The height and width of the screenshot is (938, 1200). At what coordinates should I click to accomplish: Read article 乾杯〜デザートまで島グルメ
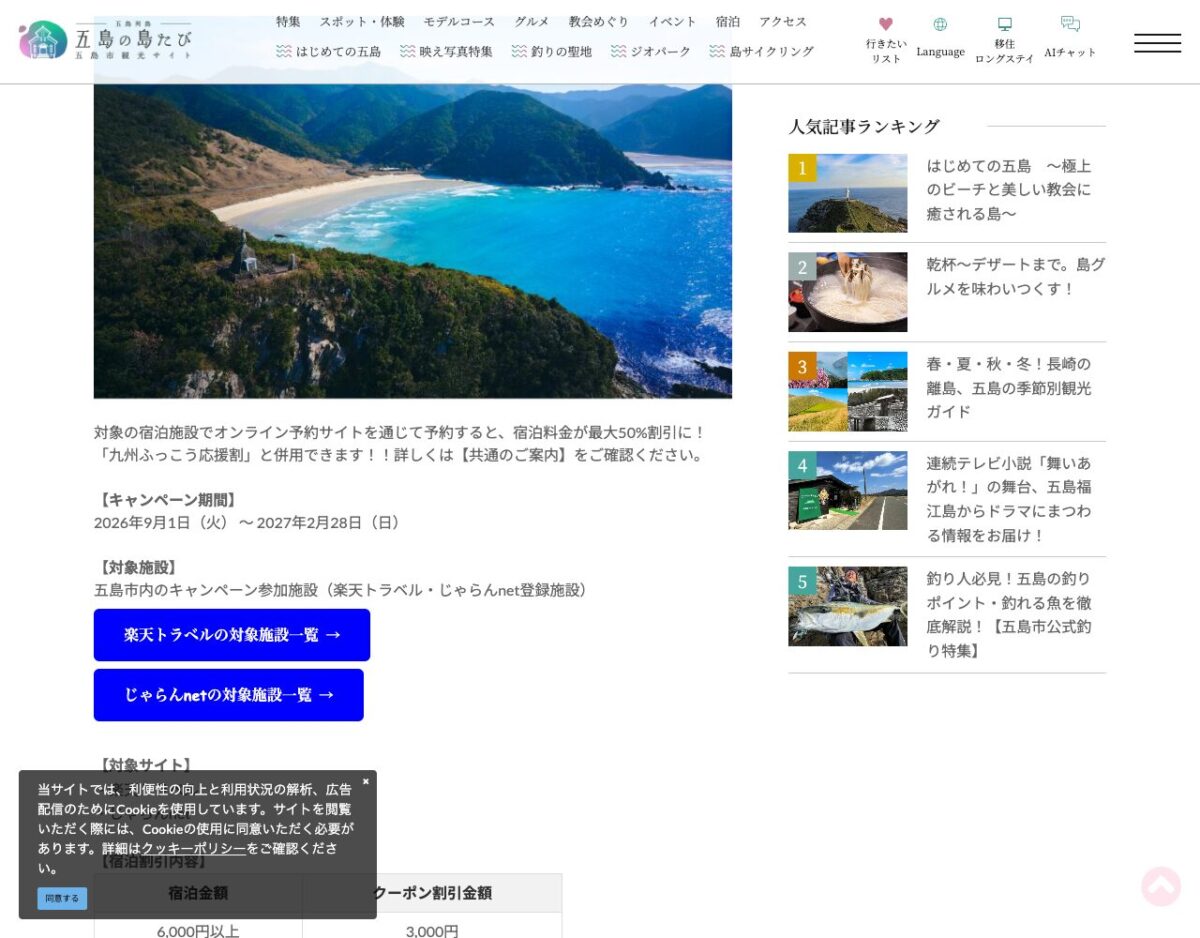click(x=1016, y=277)
